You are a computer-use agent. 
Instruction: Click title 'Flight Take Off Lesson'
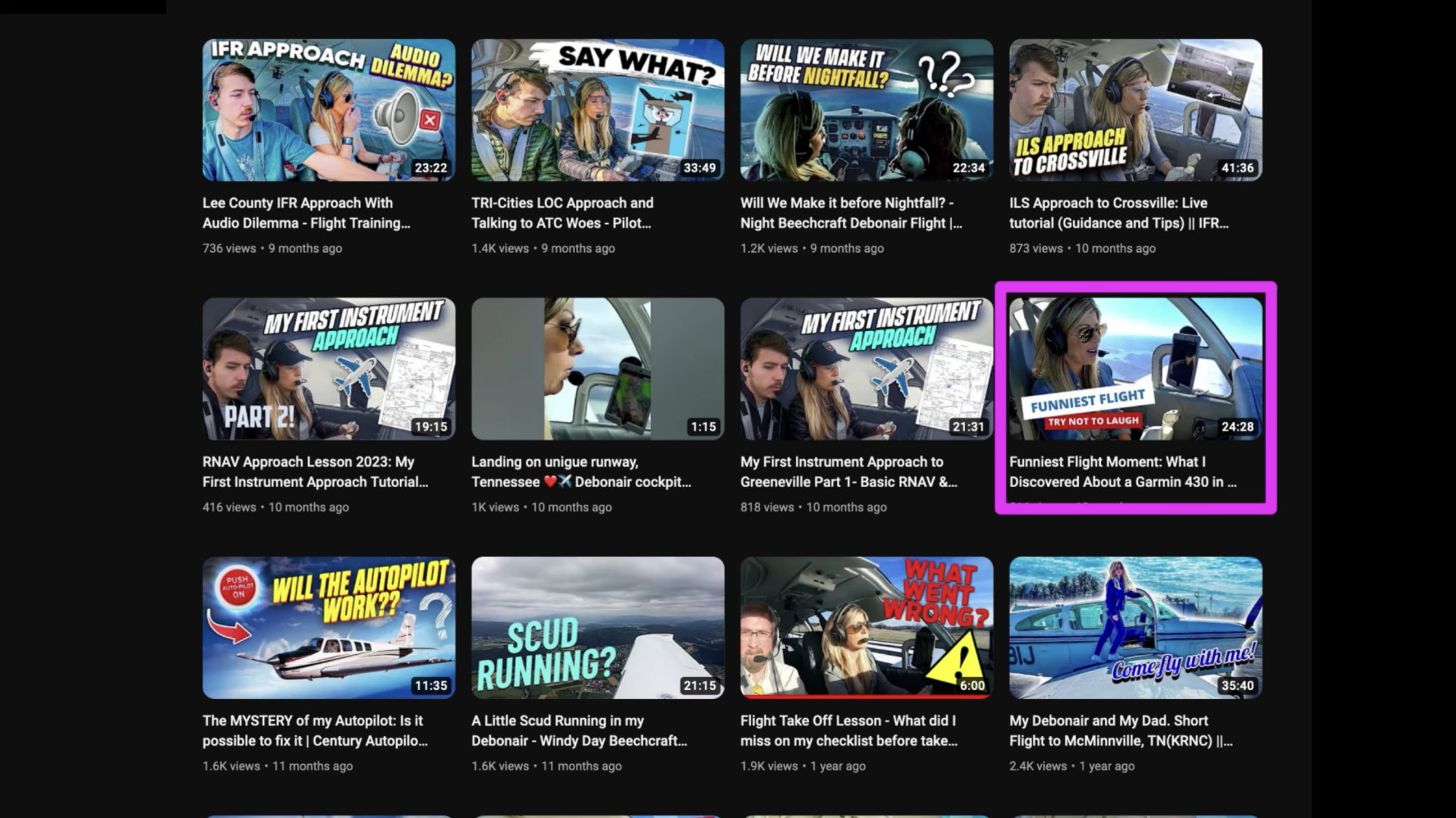849,731
